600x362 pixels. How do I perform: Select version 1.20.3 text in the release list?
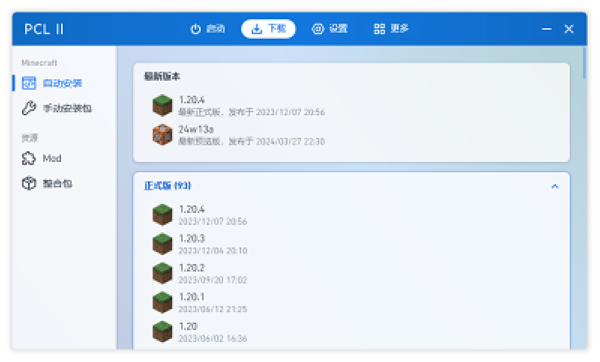click(192, 239)
